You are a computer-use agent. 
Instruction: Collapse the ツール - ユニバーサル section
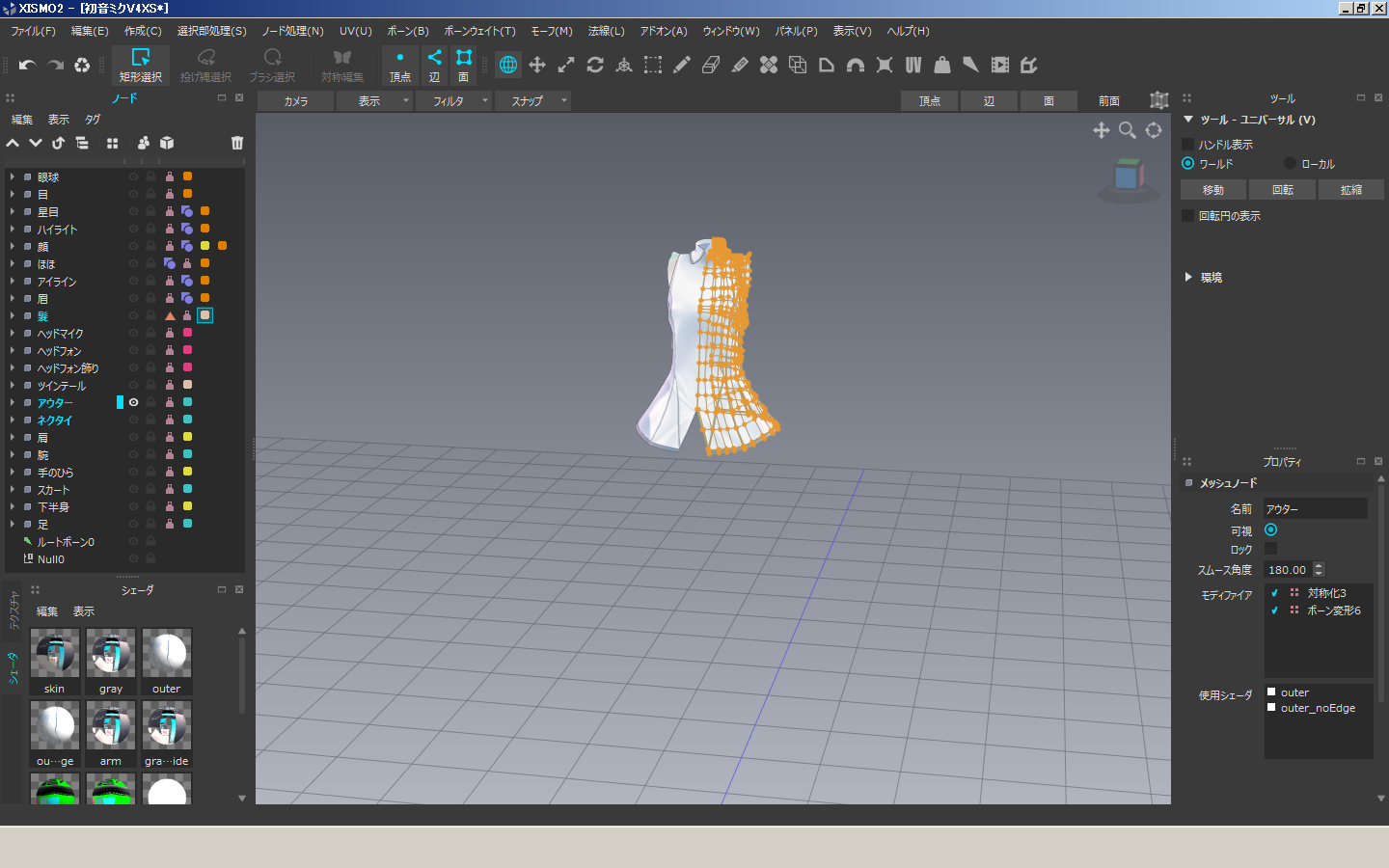click(1188, 120)
